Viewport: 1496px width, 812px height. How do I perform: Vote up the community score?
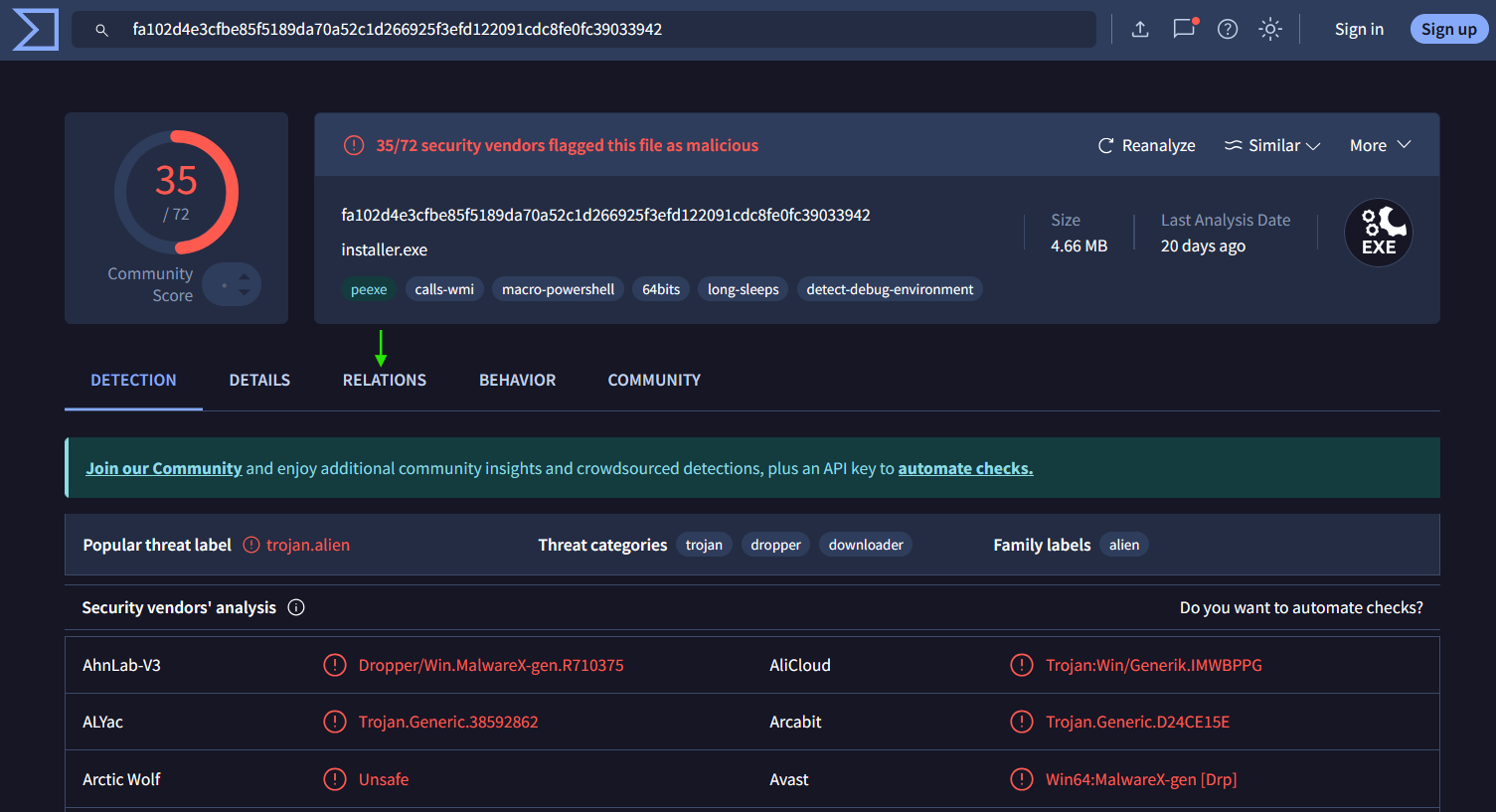[x=245, y=276]
